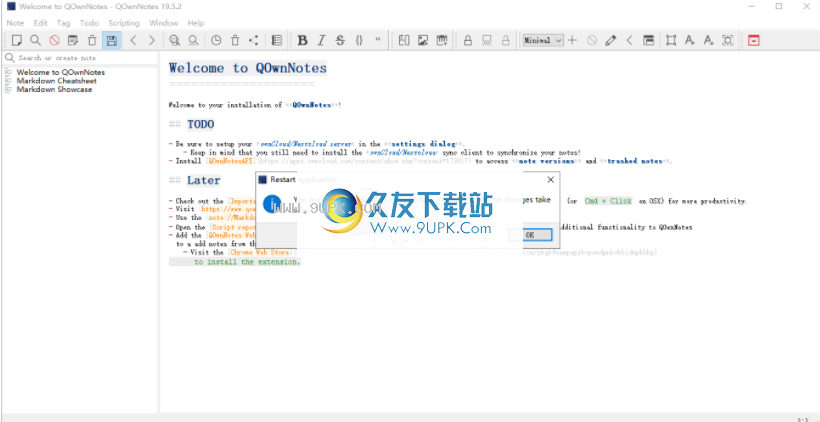Select Markdown Cheatsheet note
This screenshot has height=422, width=820.
coord(56,81)
